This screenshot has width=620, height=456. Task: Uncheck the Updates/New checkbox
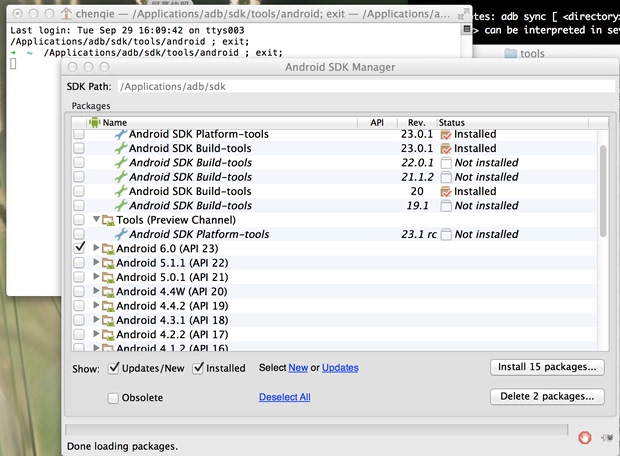(x=114, y=368)
